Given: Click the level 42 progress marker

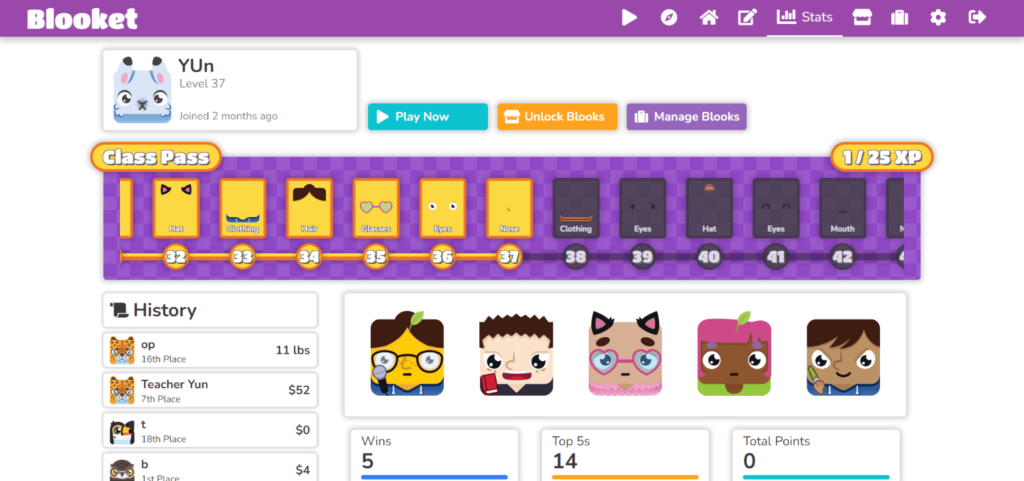Looking at the screenshot, I should (x=842, y=257).
